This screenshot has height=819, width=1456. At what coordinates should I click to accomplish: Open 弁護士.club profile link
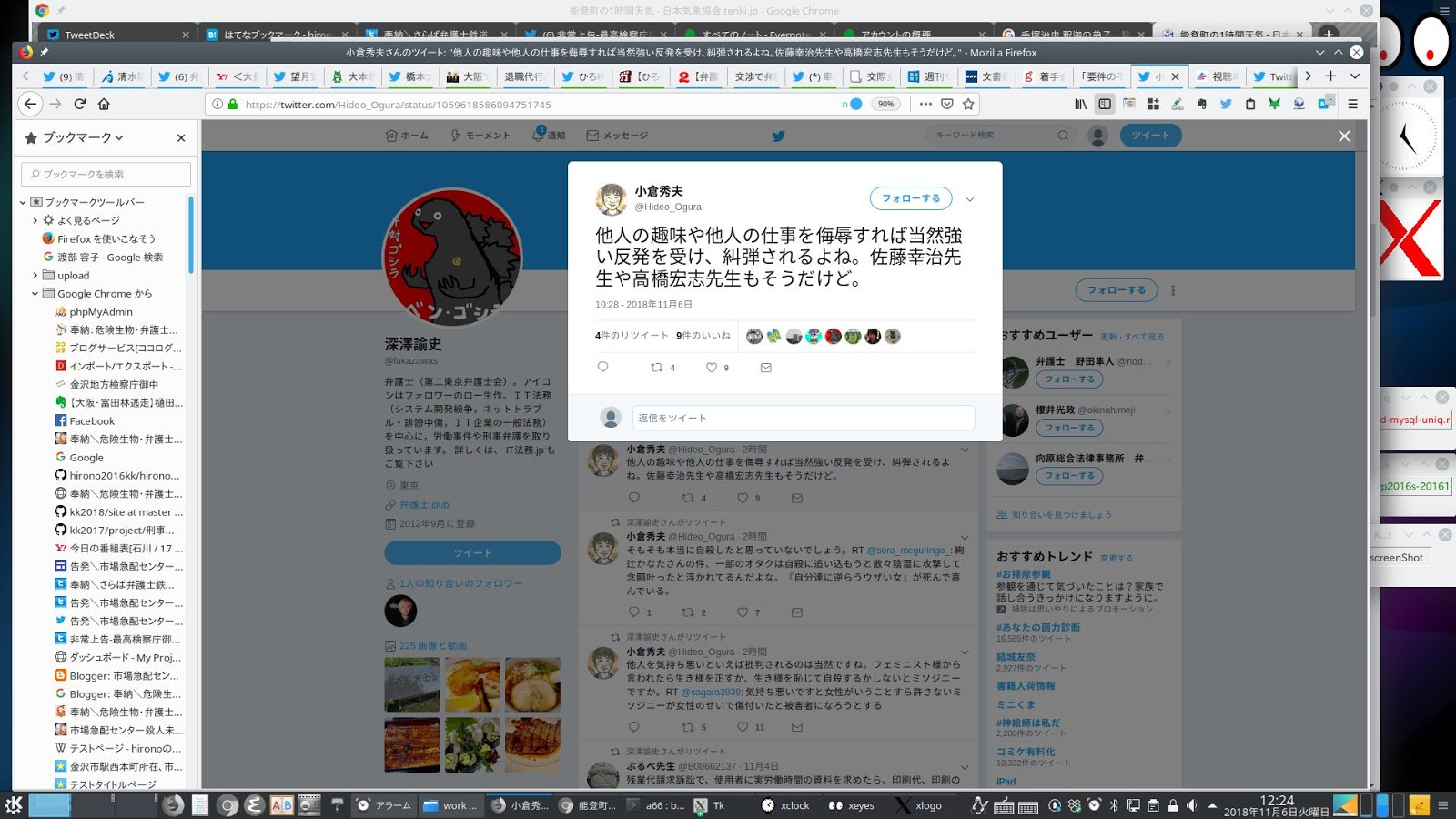(424, 505)
